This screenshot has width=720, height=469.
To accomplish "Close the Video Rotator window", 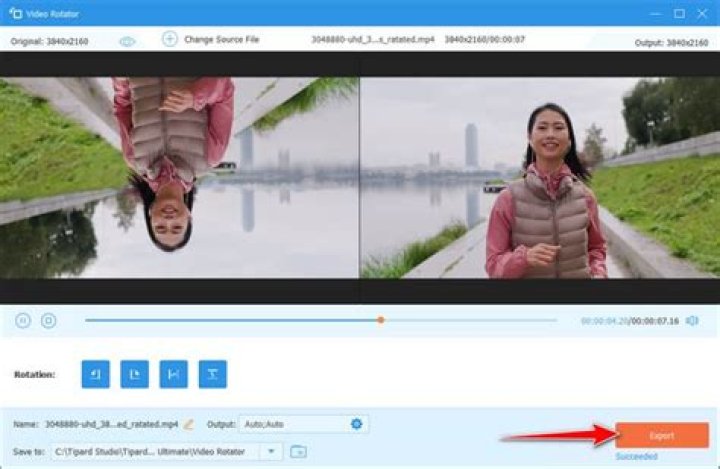I will pos(702,13).
